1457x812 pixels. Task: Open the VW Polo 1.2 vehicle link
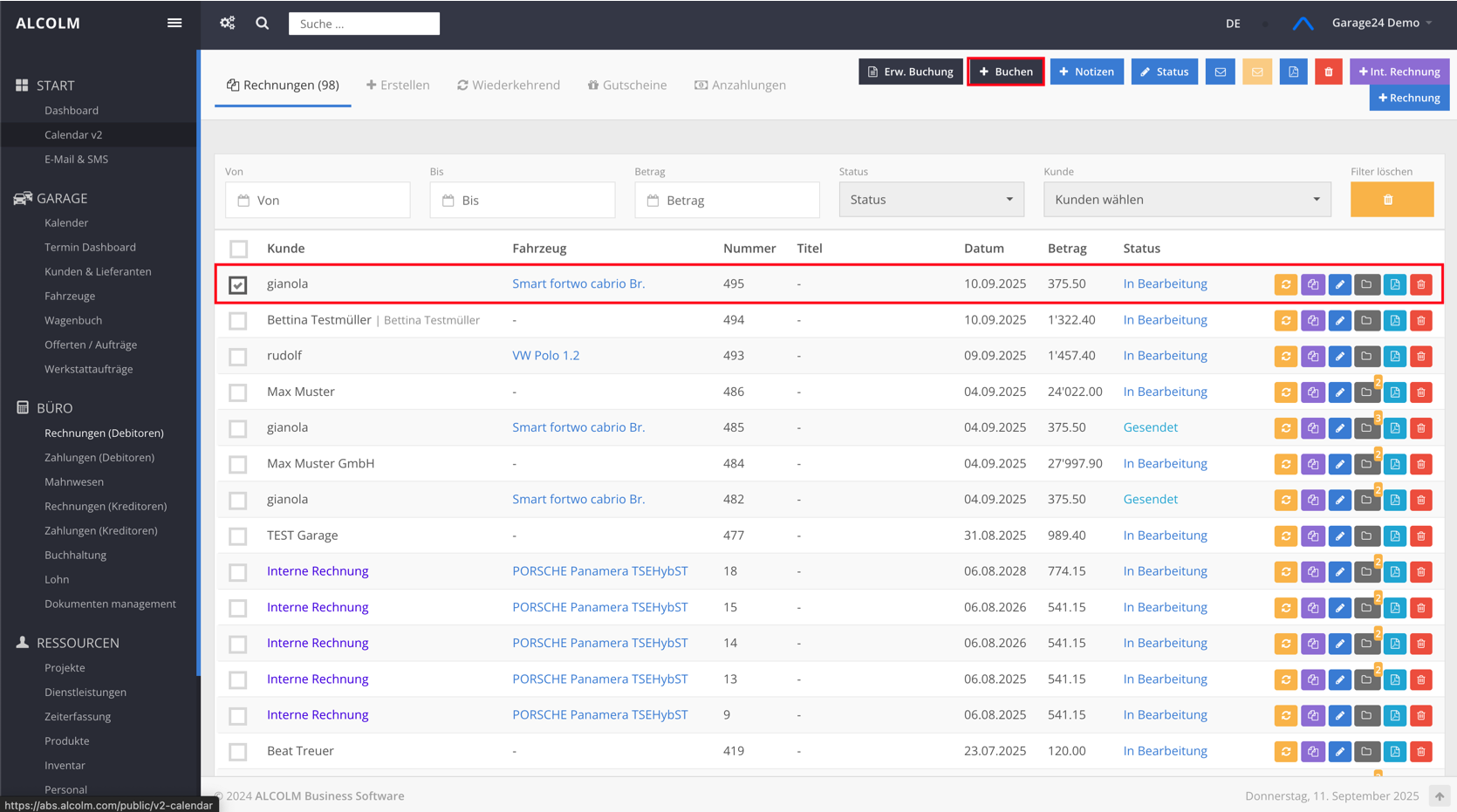point(545,356)
